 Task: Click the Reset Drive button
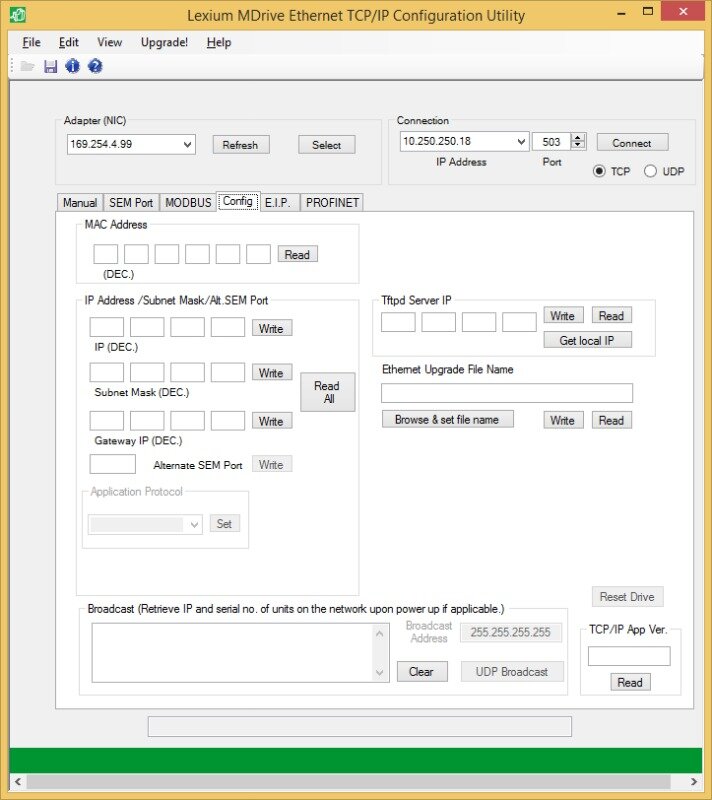(x=627, y=596)
